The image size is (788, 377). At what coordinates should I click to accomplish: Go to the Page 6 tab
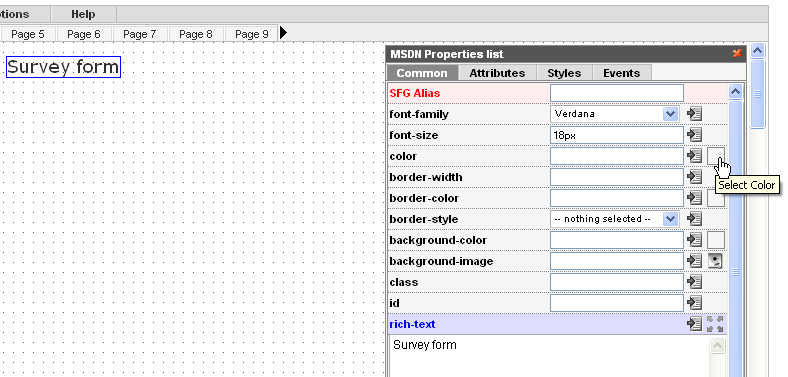(x=84, y=34)
